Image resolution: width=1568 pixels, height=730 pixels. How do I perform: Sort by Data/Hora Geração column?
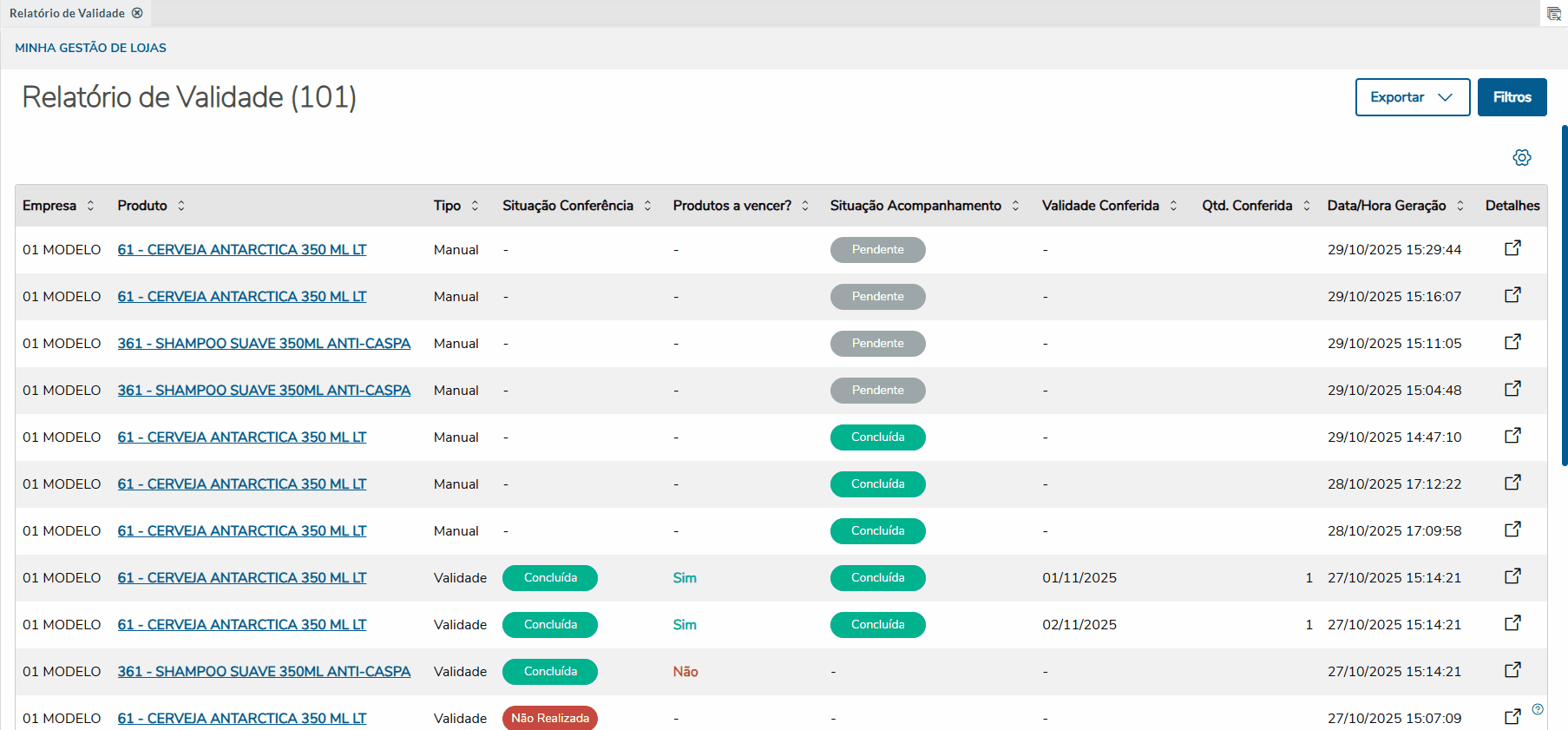(x=1460, y=206)
